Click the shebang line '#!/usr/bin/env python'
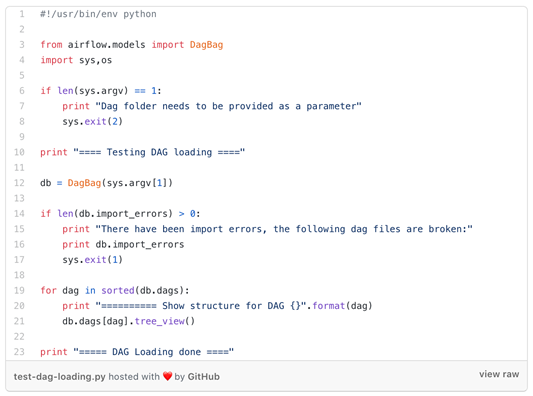This screenshot has width=533, height=396. point(98,14)
